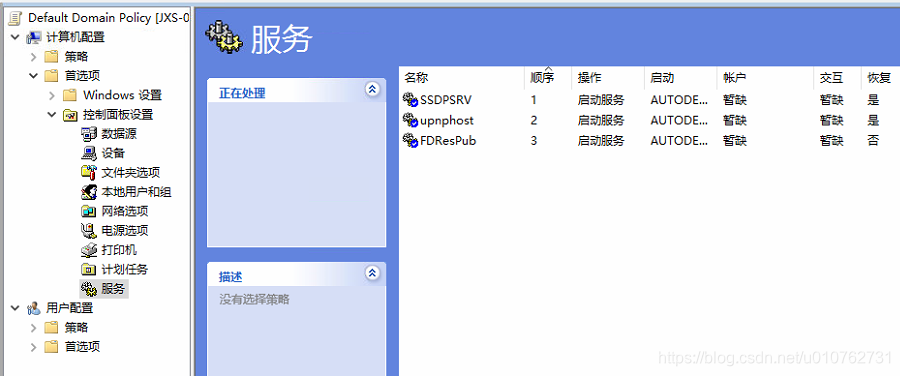Collapse the 正在处理 panel
Viewport: 900px width, 376px height.
373,90
